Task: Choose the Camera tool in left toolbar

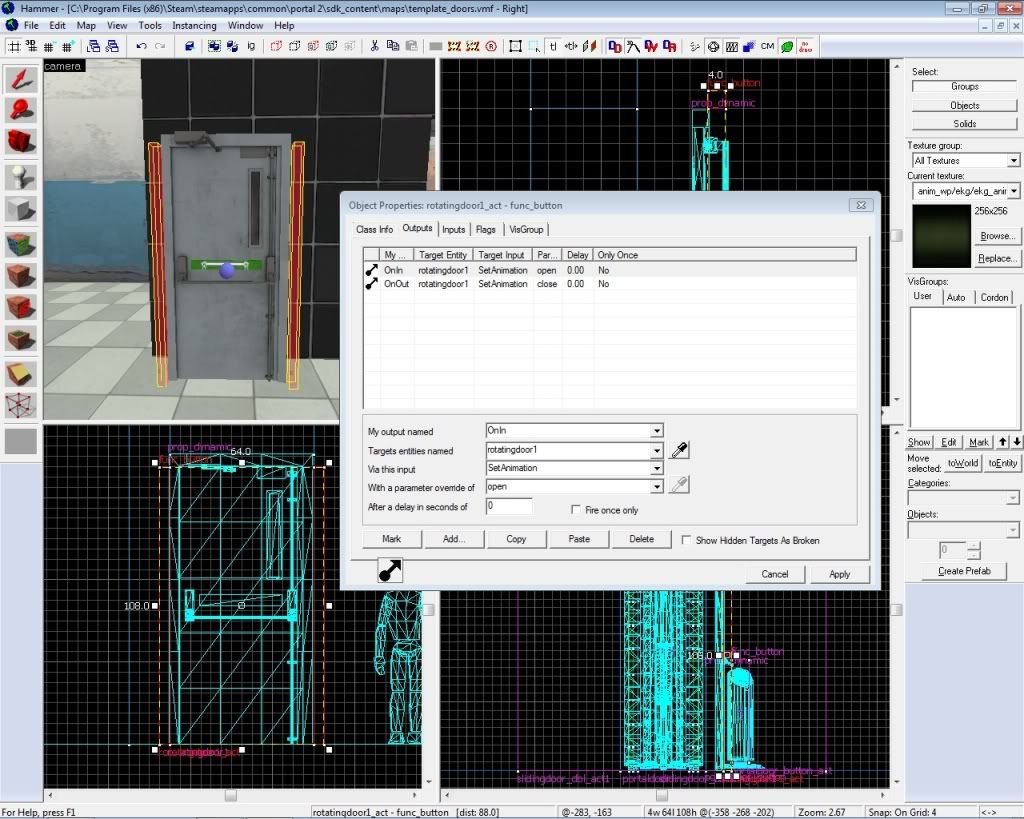Action: tap(21, 142)
